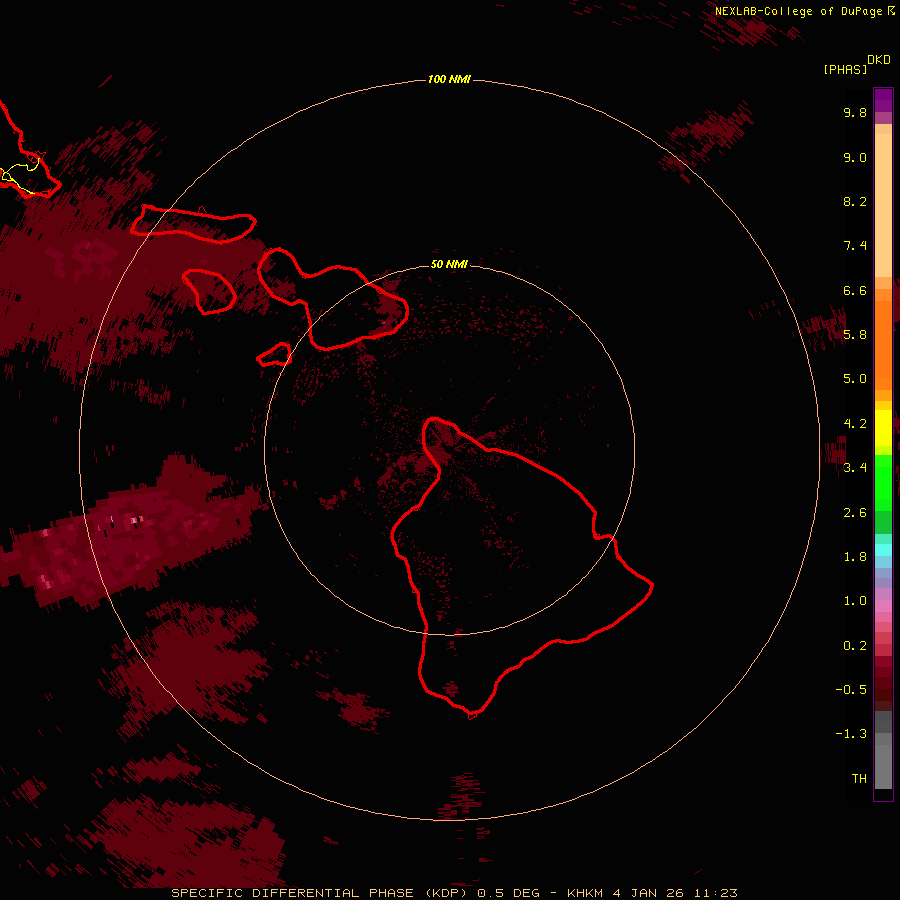Pick the yellow color bar segment
Screen dimensions: 900x900
tap(883, 428)
